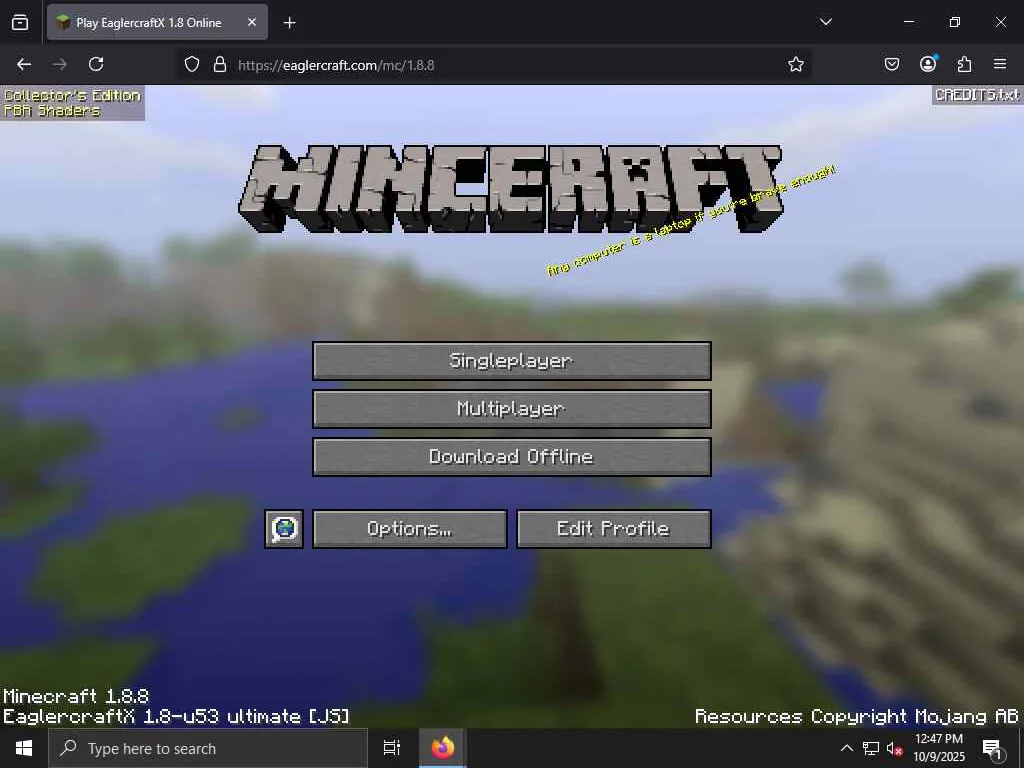
Task: Start a Singleplayer game
Action: click(511, 360)
